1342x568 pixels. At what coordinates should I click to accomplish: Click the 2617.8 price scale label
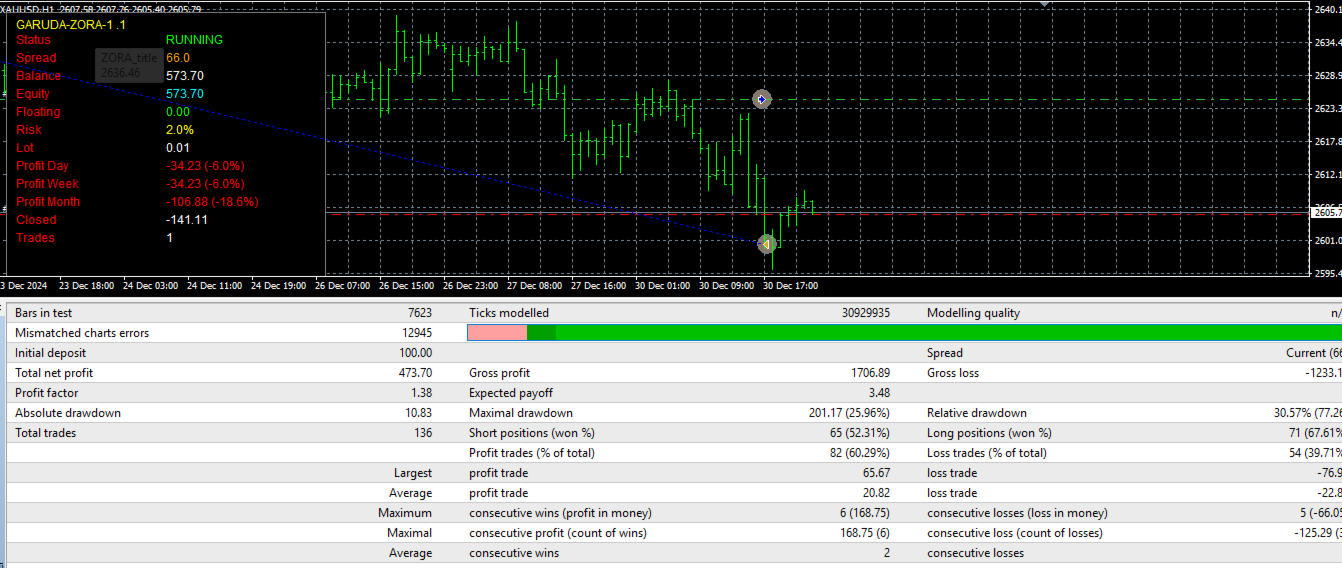tap(1326, 142)
